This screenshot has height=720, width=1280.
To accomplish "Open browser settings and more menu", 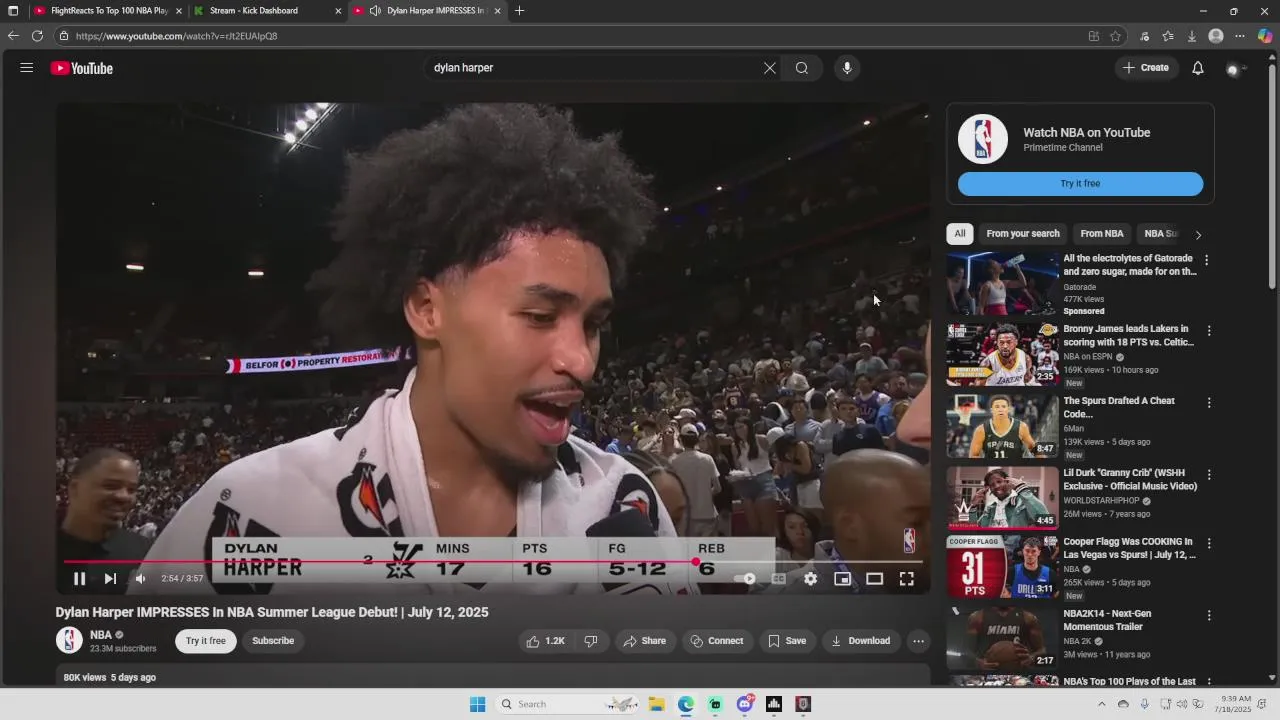I will (x=1240, y=36).
